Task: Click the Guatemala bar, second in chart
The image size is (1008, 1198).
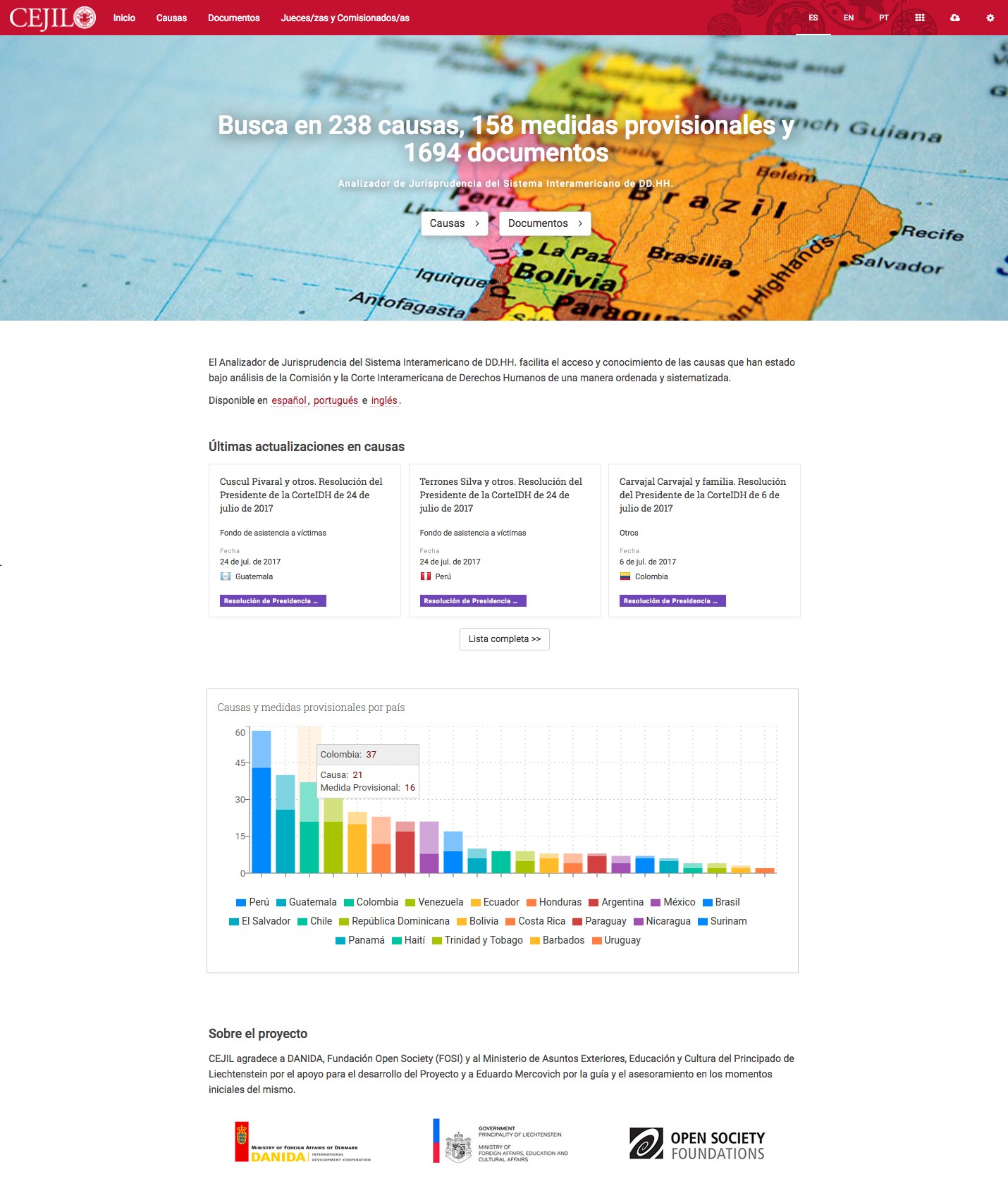Action: (285, 824)
